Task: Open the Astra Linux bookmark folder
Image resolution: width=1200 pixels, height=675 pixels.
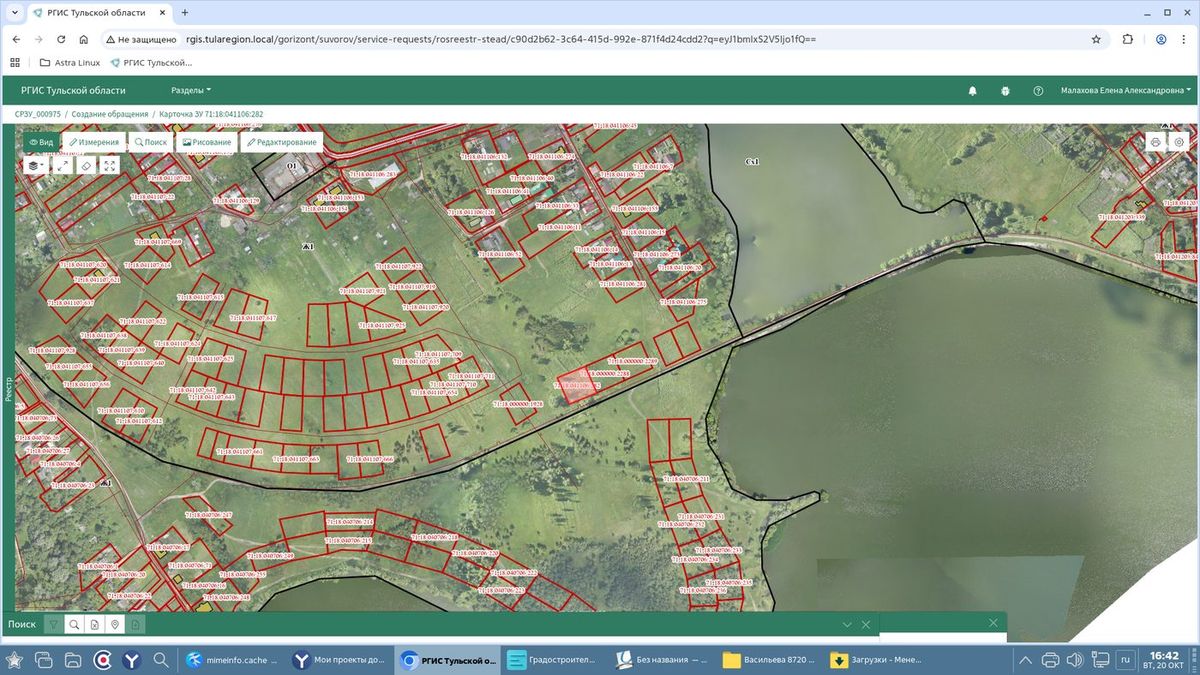Action: 70,62
